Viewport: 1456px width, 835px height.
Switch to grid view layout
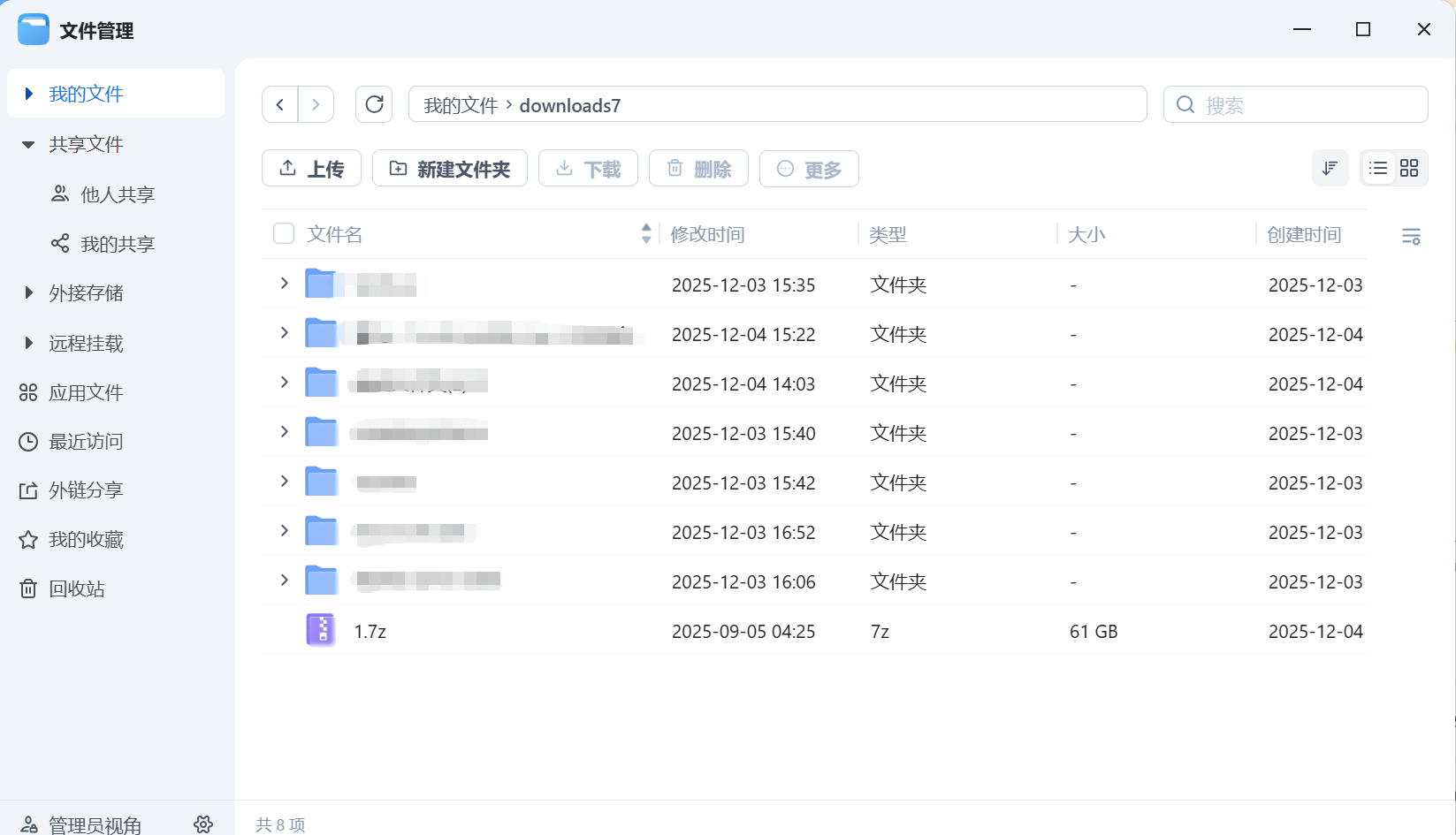[1409, 168]
